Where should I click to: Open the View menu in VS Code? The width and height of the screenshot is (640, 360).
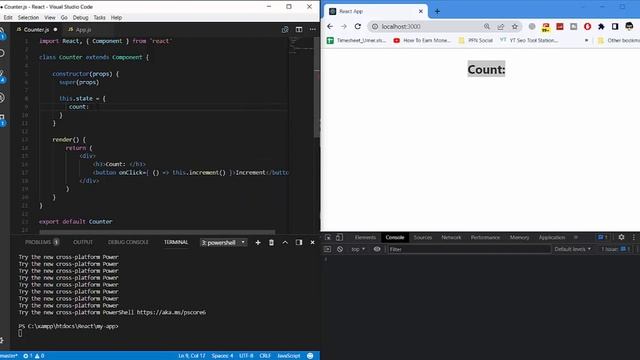tap(50, 18)
